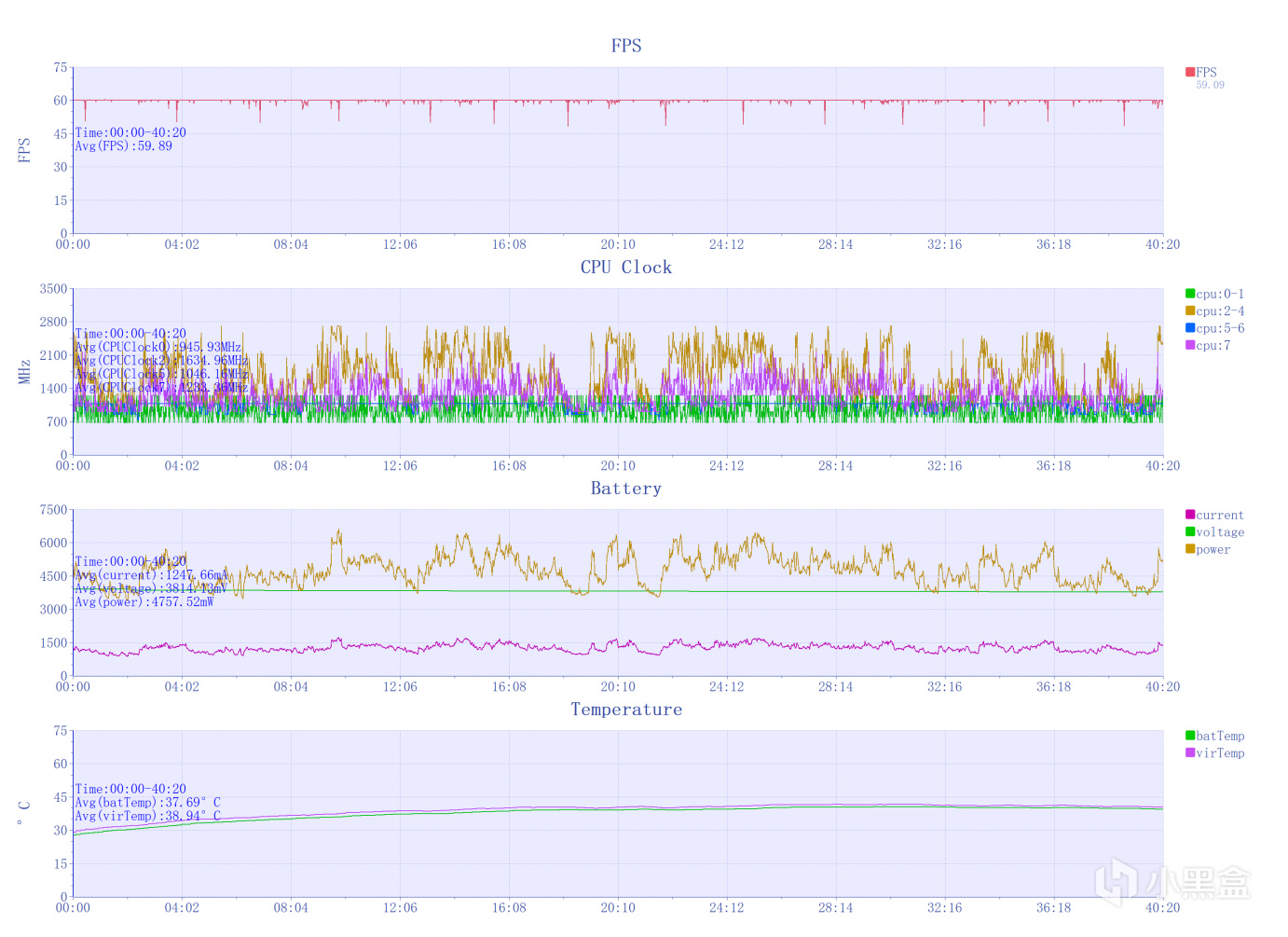Select the Avg(power):4757.52mW annotation

[144, 602]
